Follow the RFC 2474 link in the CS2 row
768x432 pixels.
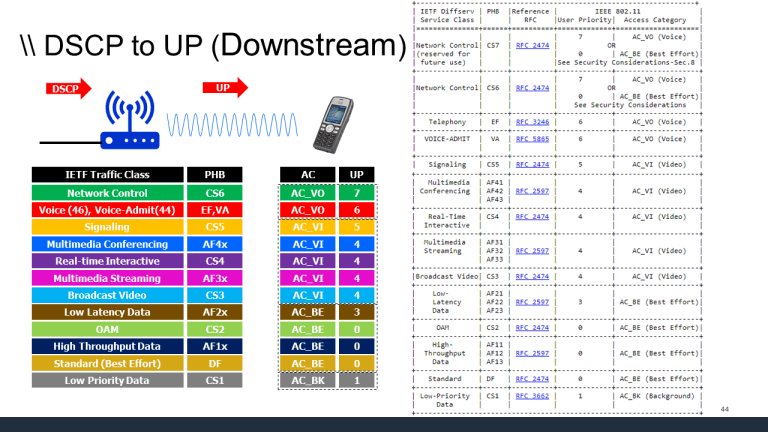(532, 328)
